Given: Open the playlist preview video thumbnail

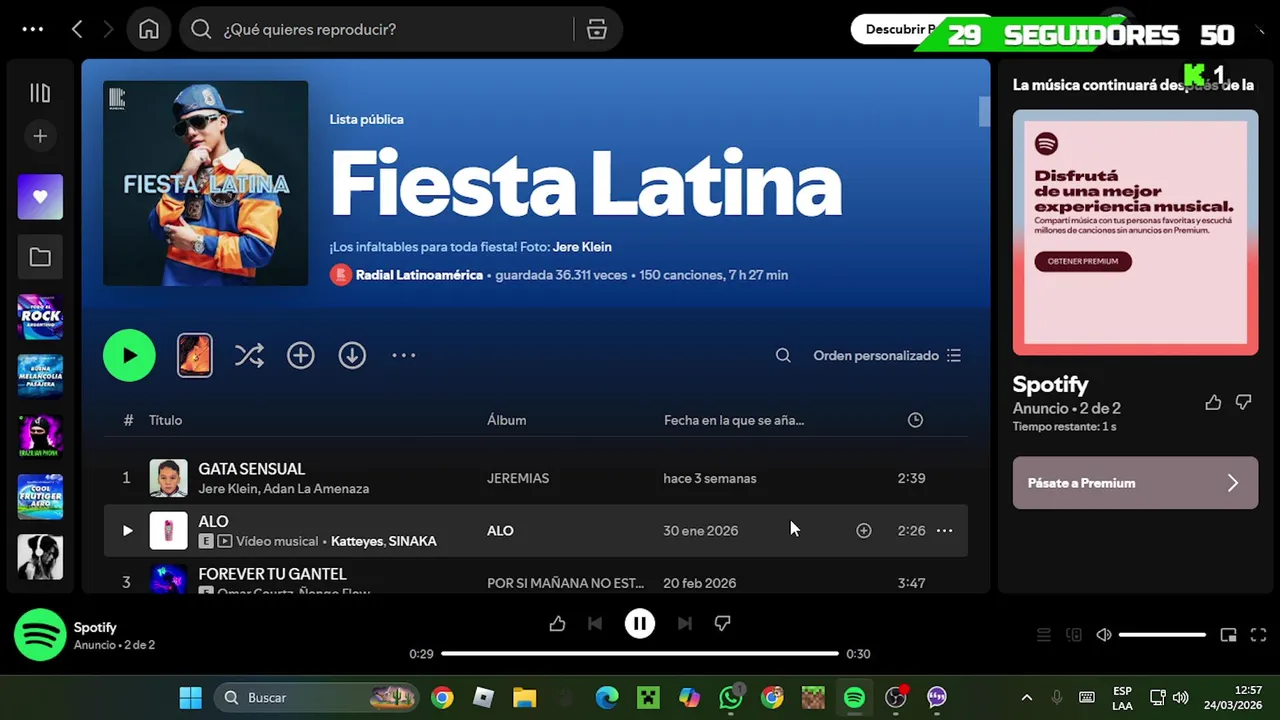Looking at the screenshot, I should pyautogui.click(x=195, y=355).
